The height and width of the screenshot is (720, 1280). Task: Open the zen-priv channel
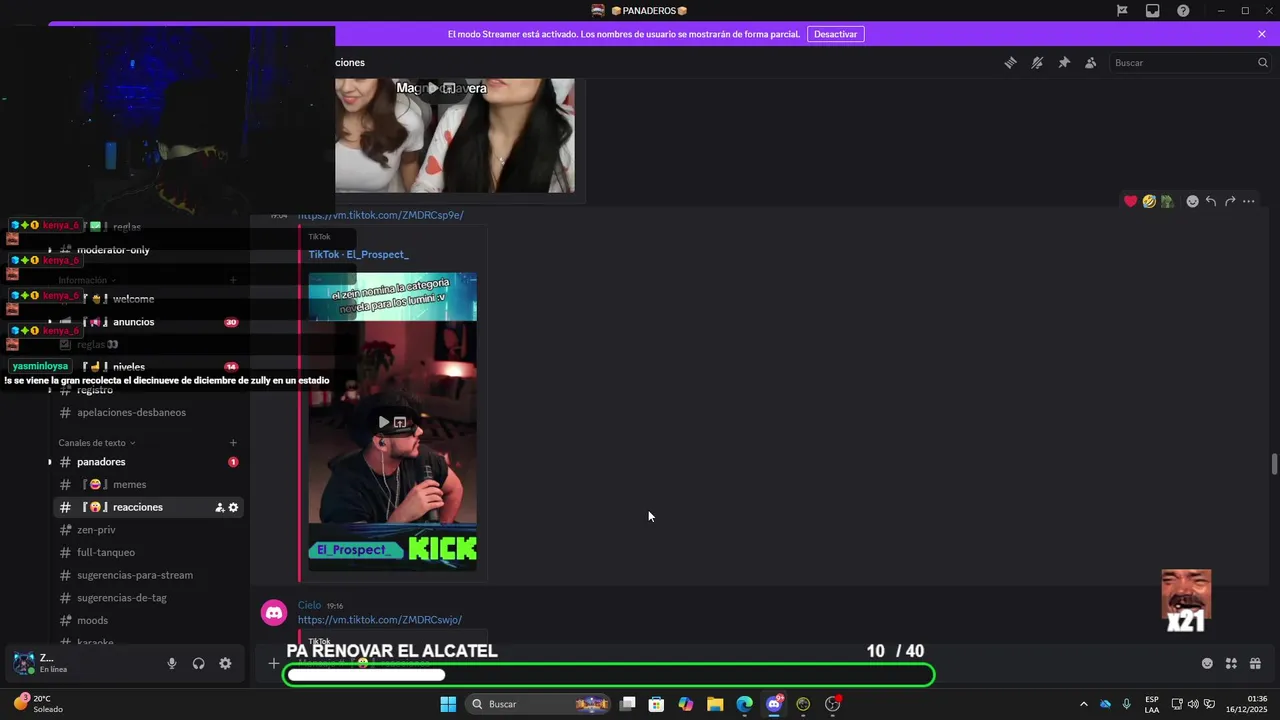point(148,530)
